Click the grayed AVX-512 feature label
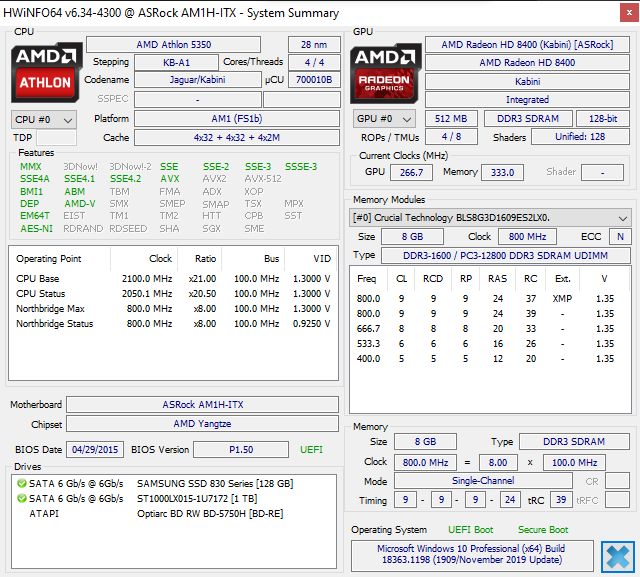640x577 pixels. click(x=263, y=179)
